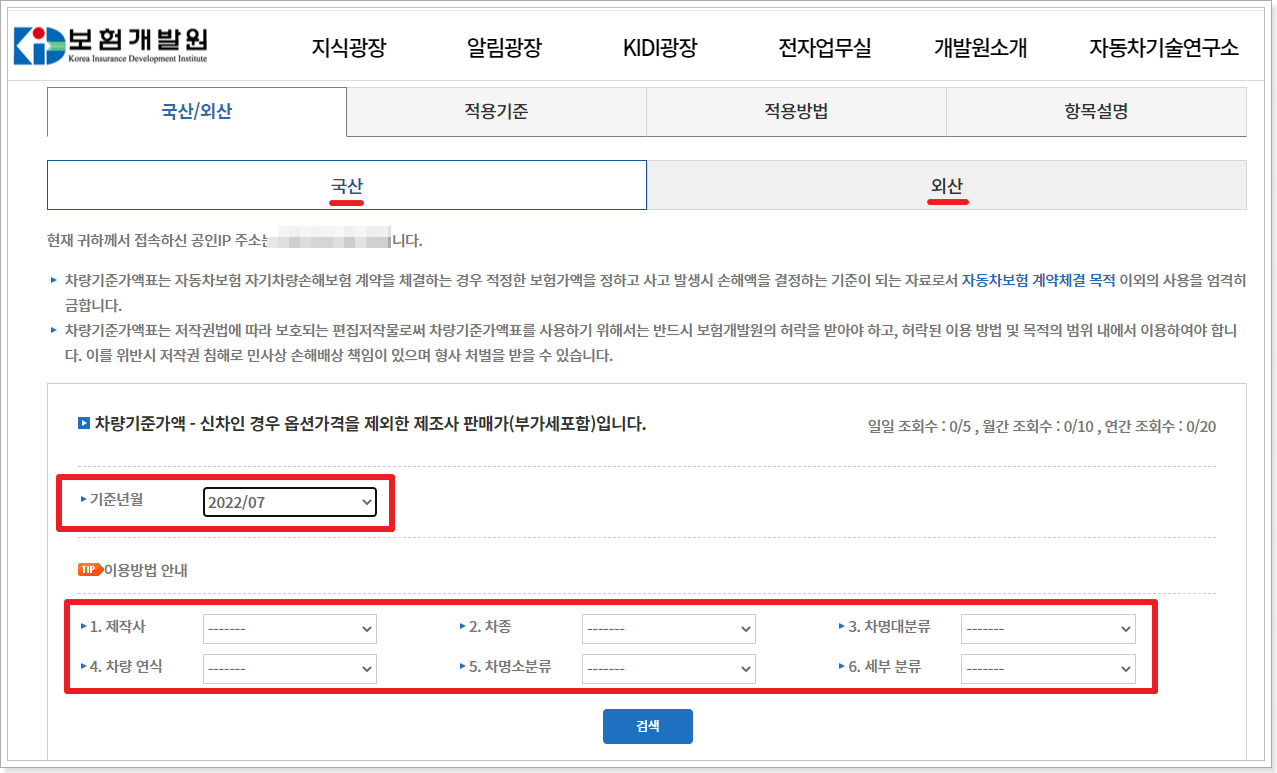Switch to the 외산 imported tab
Screen dimensions: 1277x773
946,186
